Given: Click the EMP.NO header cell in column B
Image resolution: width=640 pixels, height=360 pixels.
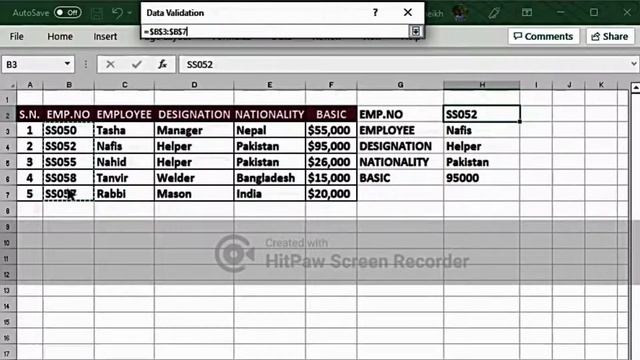Looking at the screenshot, I should [69, 114].
